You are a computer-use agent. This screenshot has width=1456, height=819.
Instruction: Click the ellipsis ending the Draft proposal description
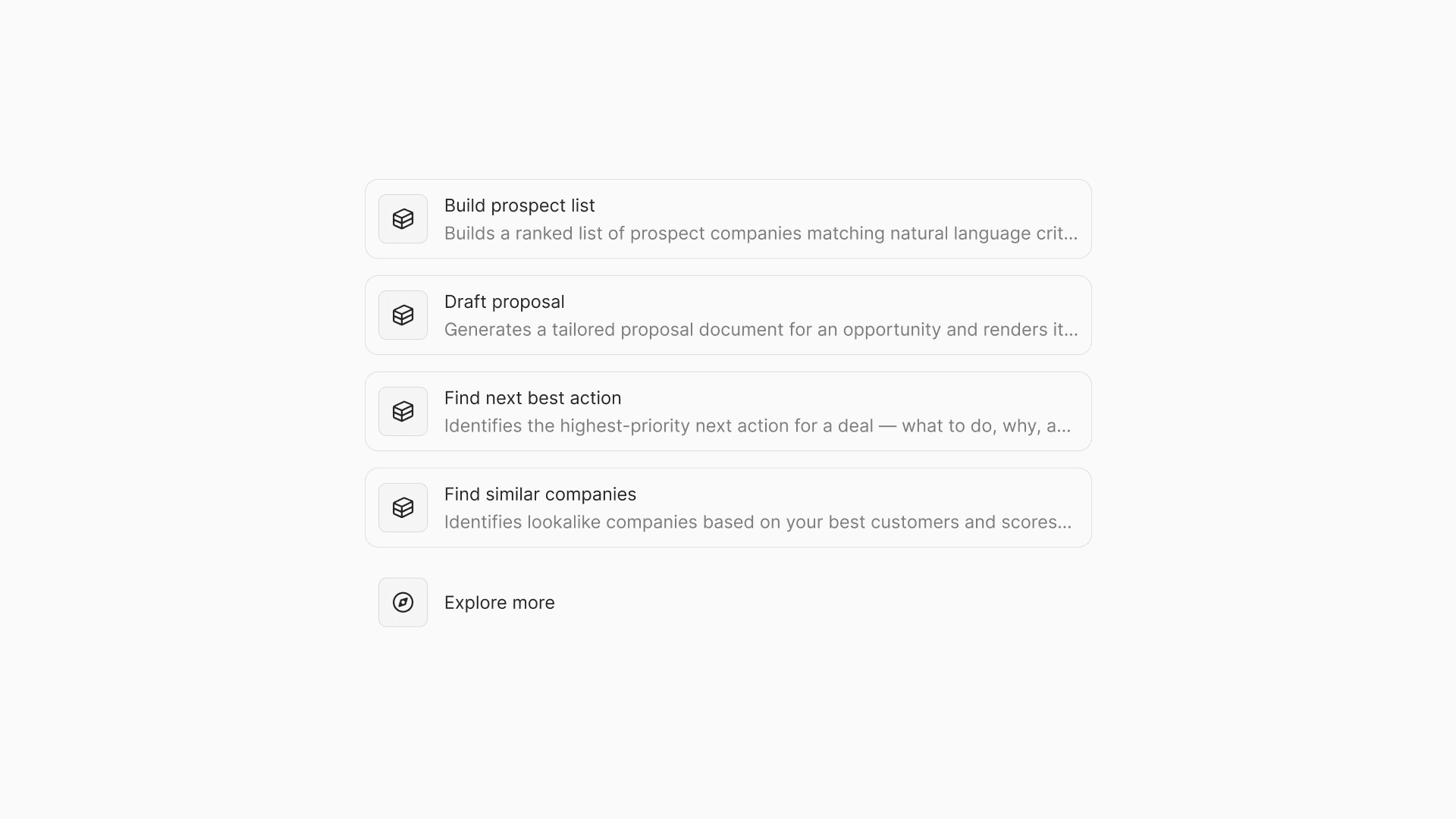1070,331
